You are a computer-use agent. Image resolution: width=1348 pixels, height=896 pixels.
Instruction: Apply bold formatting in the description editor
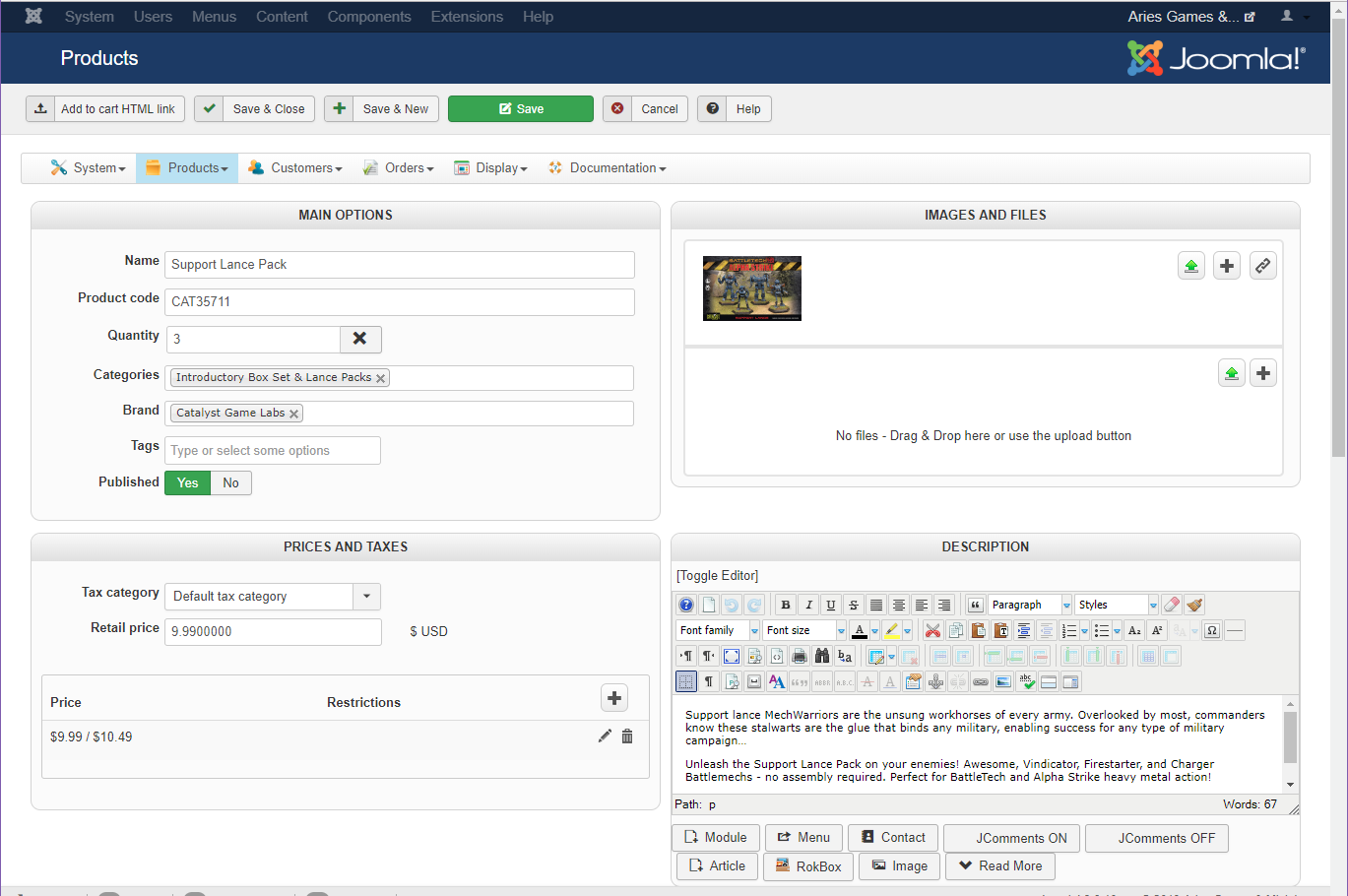(x=786, y=605)
